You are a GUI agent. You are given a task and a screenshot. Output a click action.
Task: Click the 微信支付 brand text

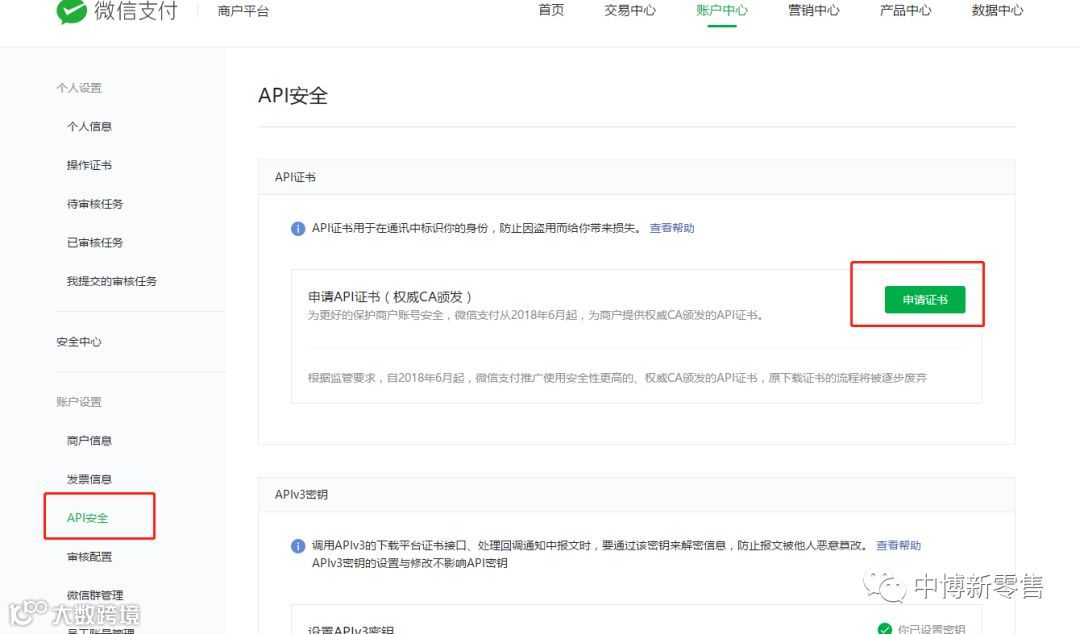(x=136, y=10)
